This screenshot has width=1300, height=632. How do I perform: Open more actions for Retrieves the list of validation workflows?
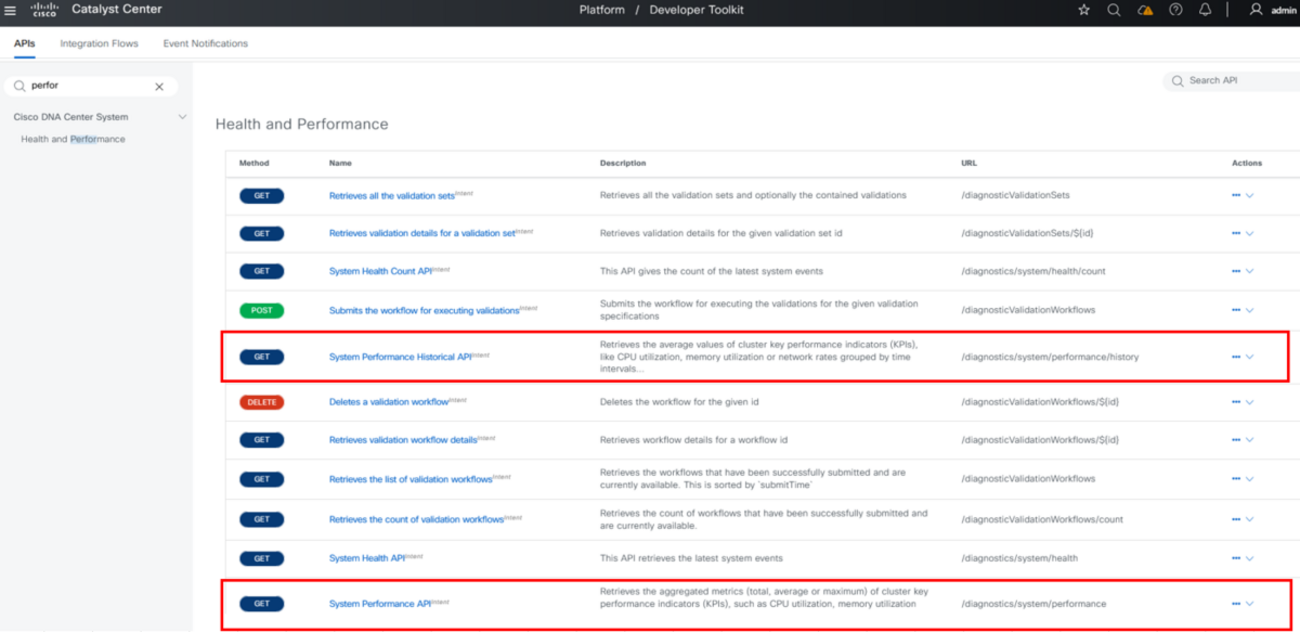click(1236, 479)
